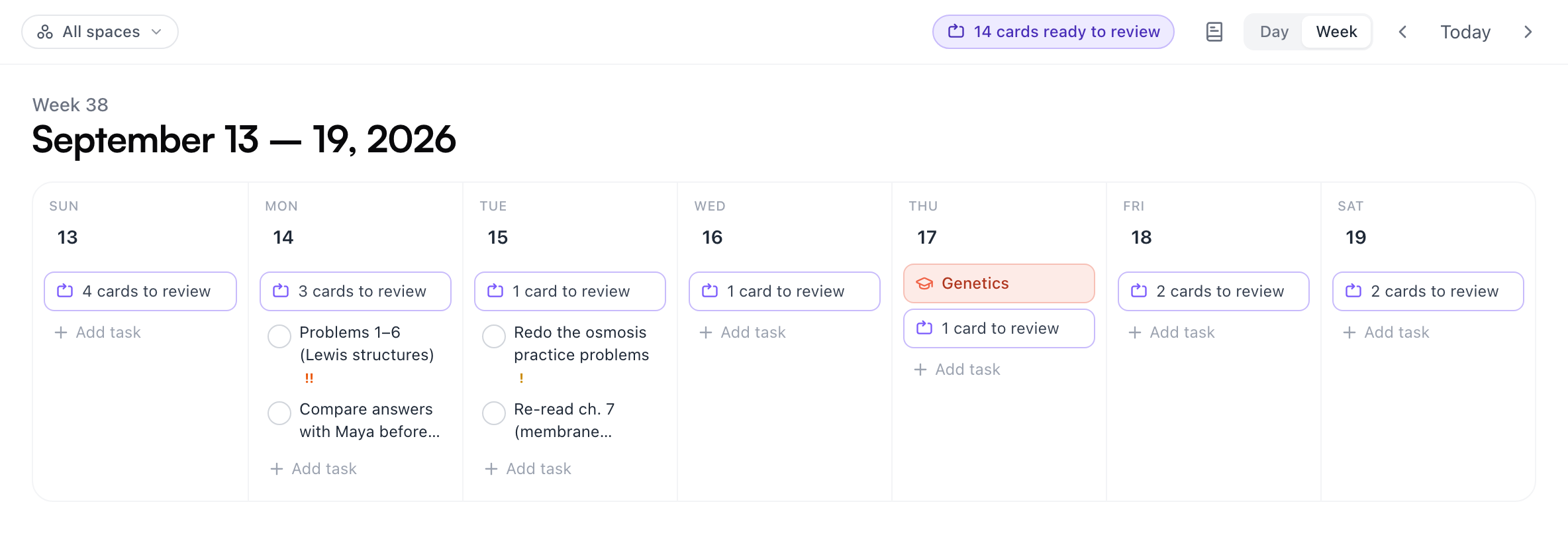Check off Redo the osmosis practice problems
The width and height of the screenshot is (1568, 543).
click(x=494, y=336)
